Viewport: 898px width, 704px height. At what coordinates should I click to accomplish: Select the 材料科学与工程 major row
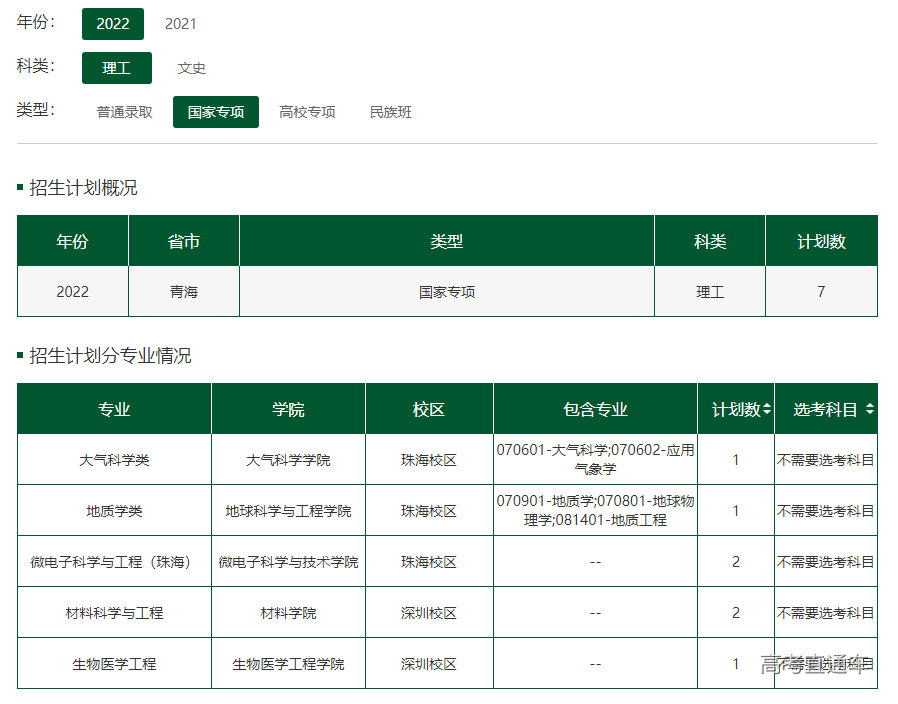[x=114, y=613]
